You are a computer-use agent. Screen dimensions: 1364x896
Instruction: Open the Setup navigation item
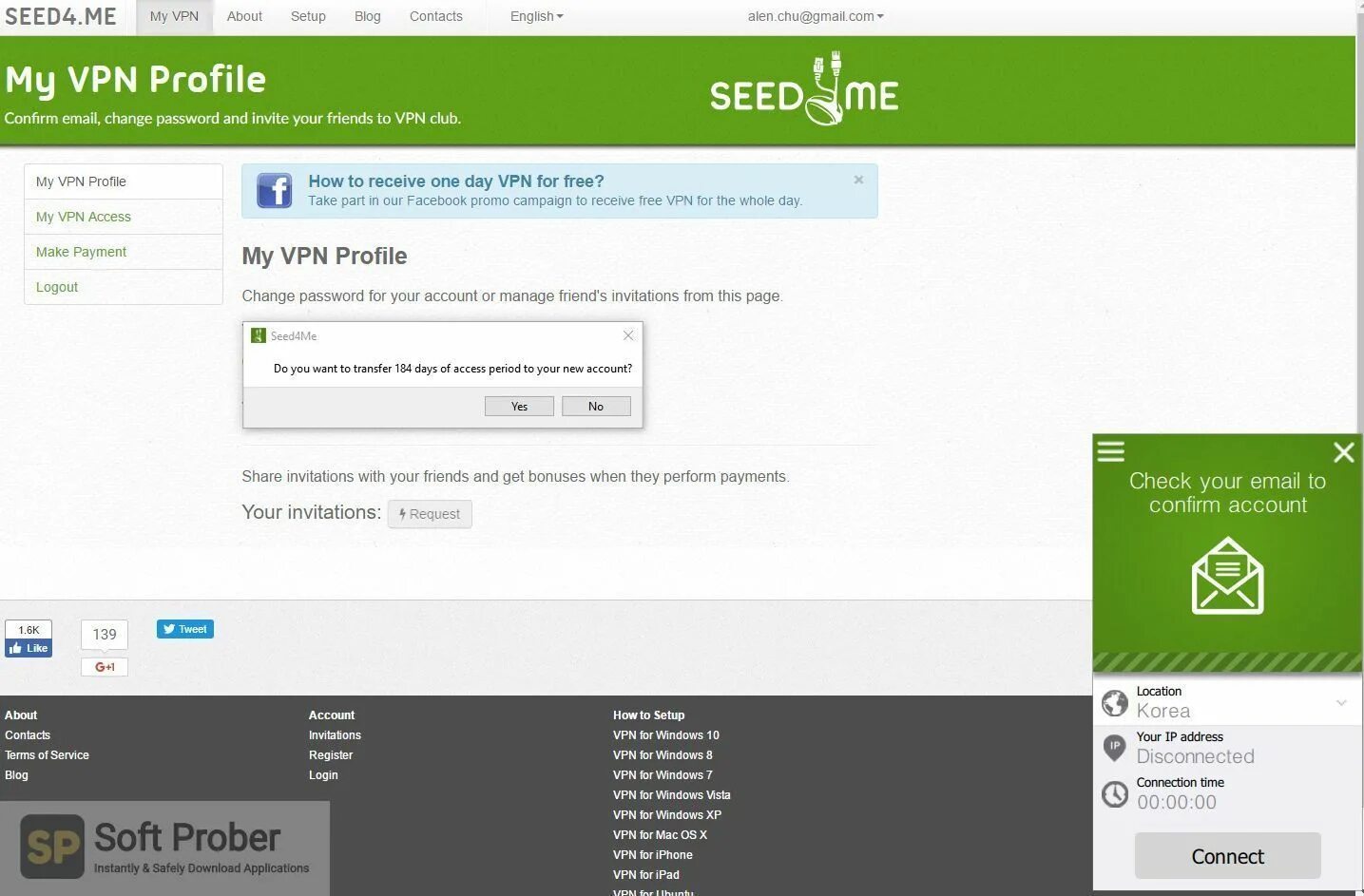[x=308, y=16]
